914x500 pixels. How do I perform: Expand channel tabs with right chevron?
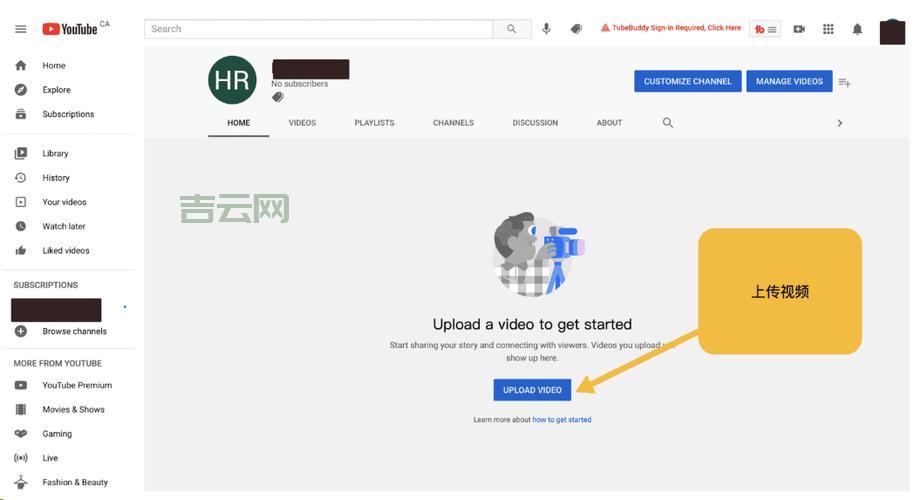point(839,123)
